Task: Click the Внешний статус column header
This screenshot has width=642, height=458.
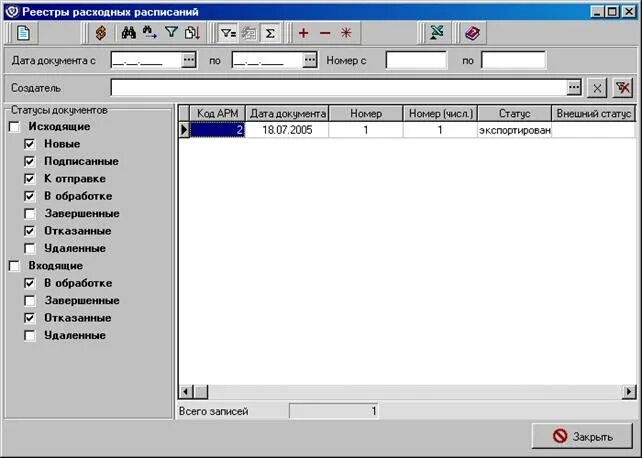Action: 594,113
